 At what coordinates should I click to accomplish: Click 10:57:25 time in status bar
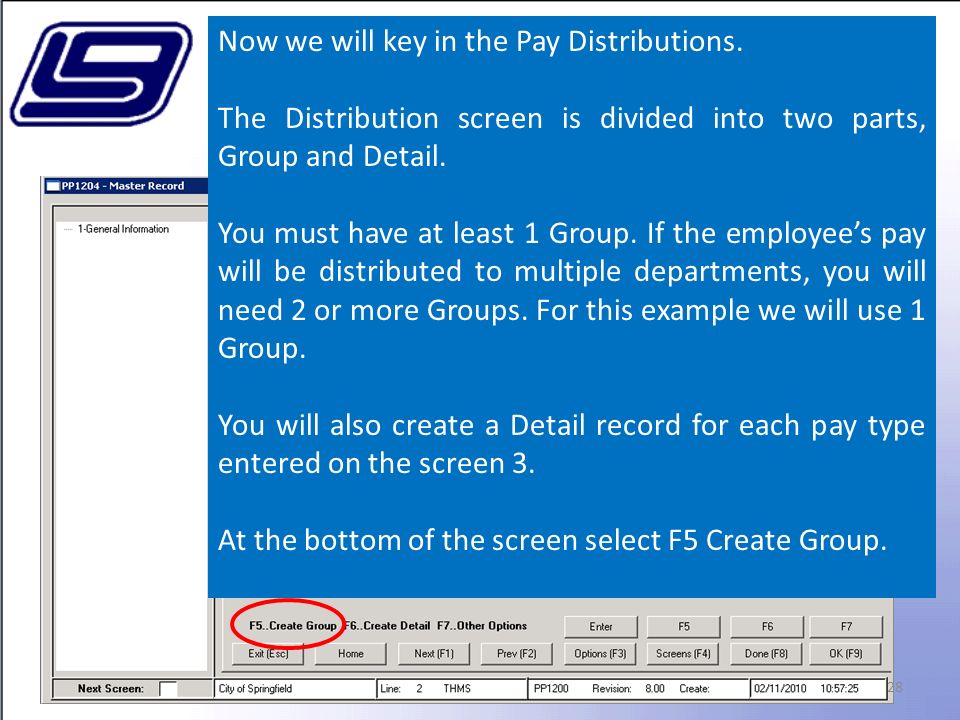pos(839,688)
